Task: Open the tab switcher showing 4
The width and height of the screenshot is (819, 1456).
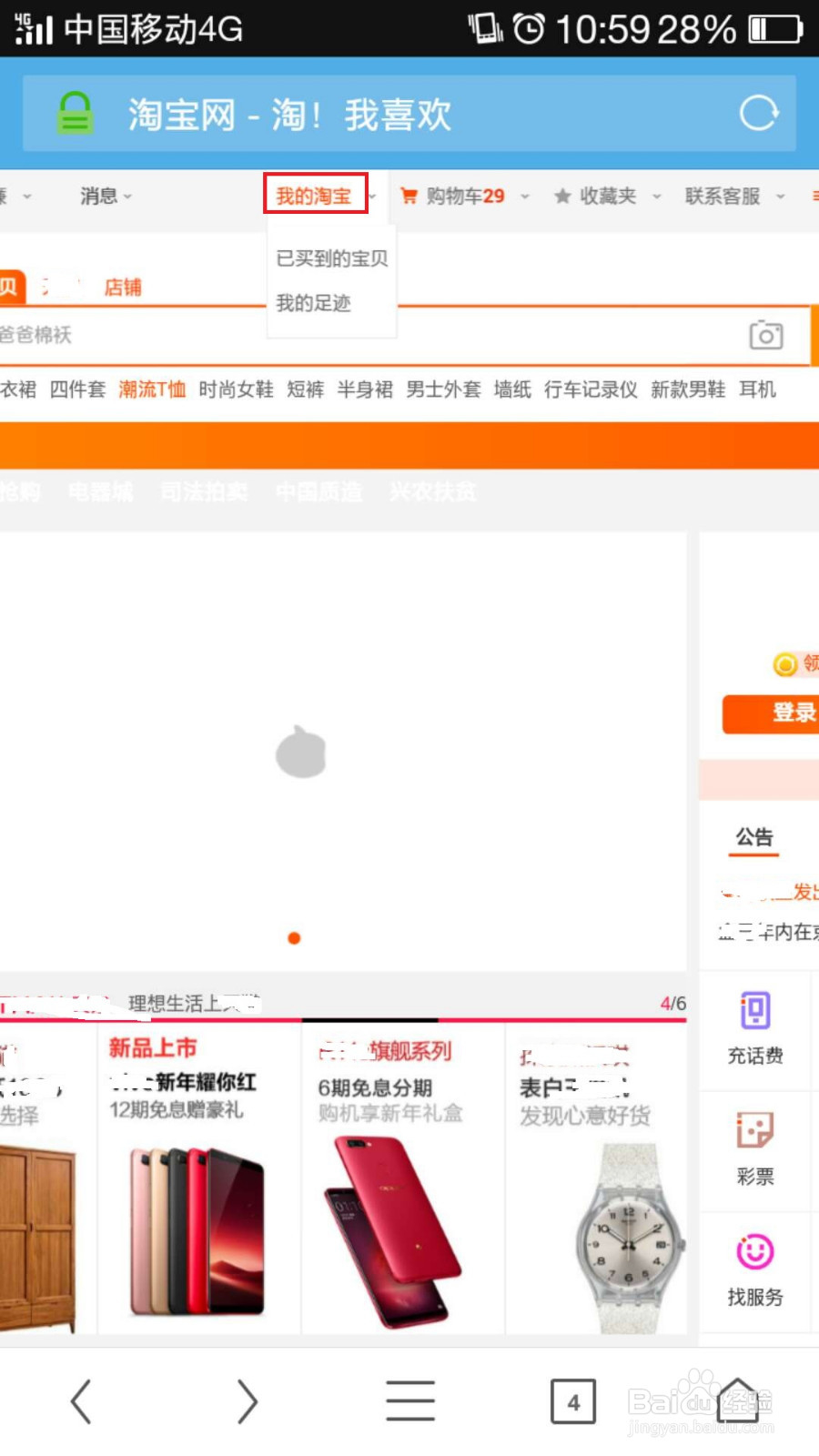Action: (x=573, y=1401)
